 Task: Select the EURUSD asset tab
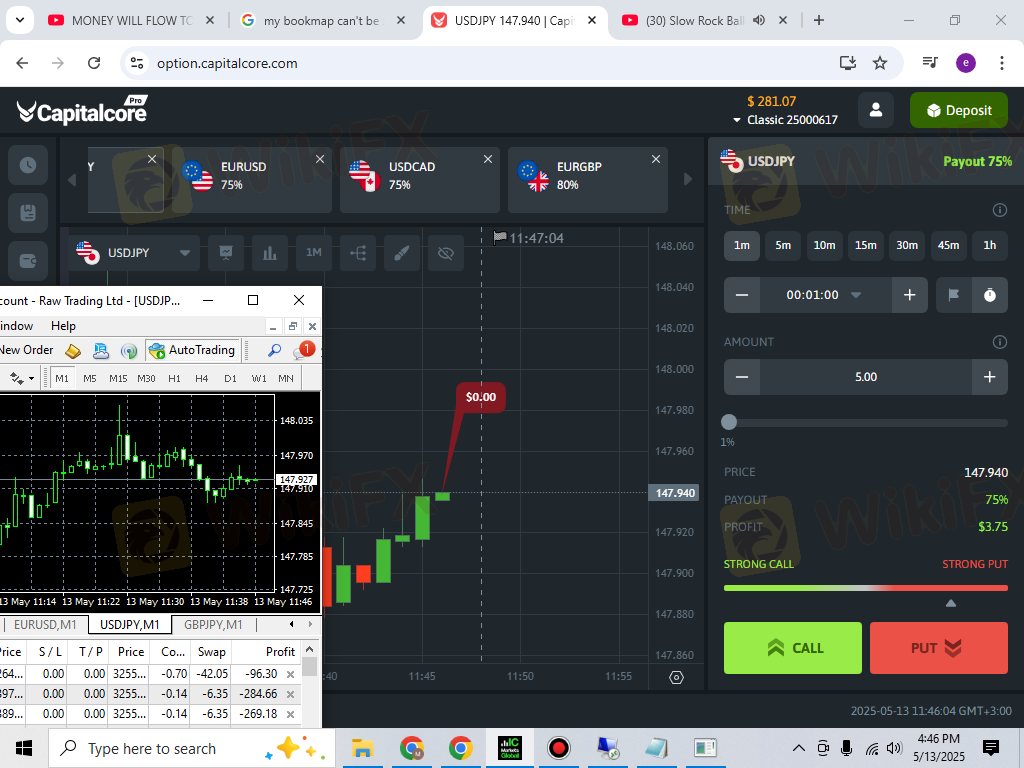click(251, 180)
